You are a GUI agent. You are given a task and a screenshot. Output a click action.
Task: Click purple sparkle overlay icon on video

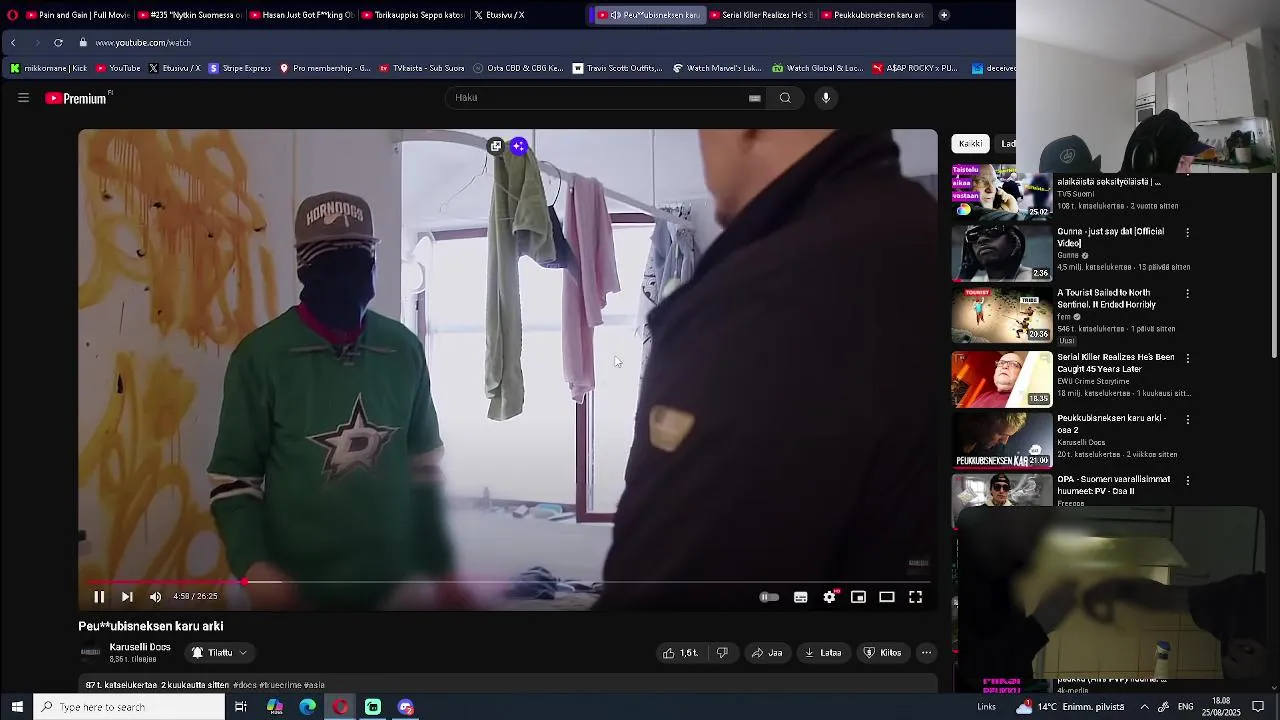(518, 146)
